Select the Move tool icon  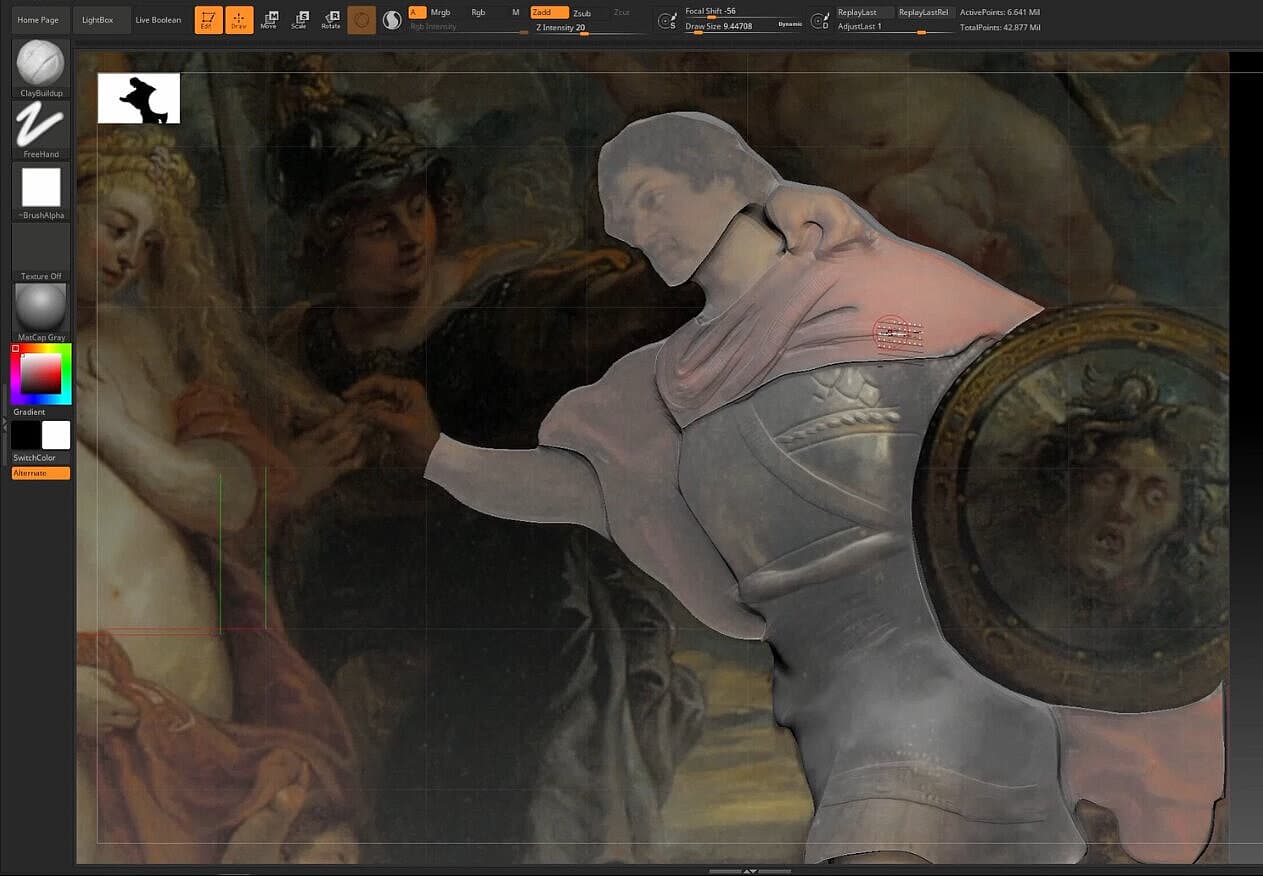pos(268,20)
